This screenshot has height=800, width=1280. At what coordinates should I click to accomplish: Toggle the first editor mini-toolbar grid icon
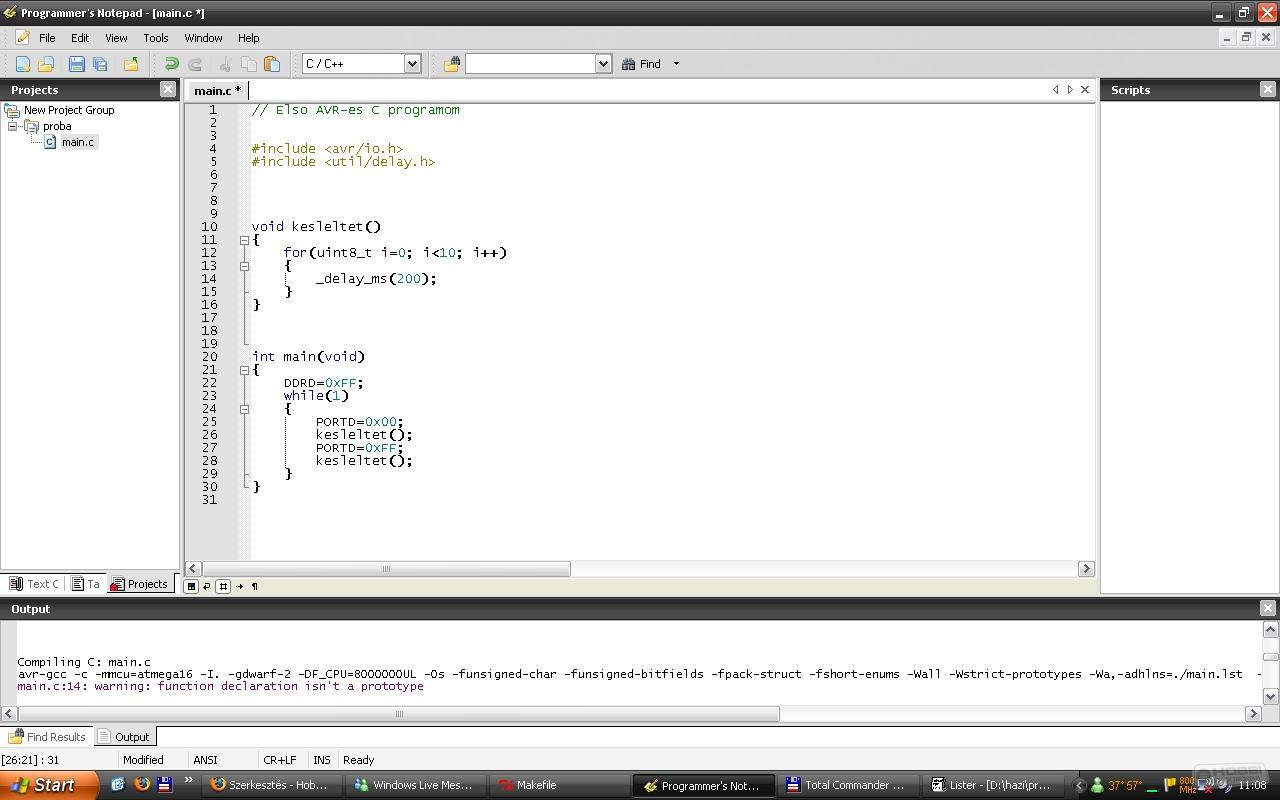(191, 586)
